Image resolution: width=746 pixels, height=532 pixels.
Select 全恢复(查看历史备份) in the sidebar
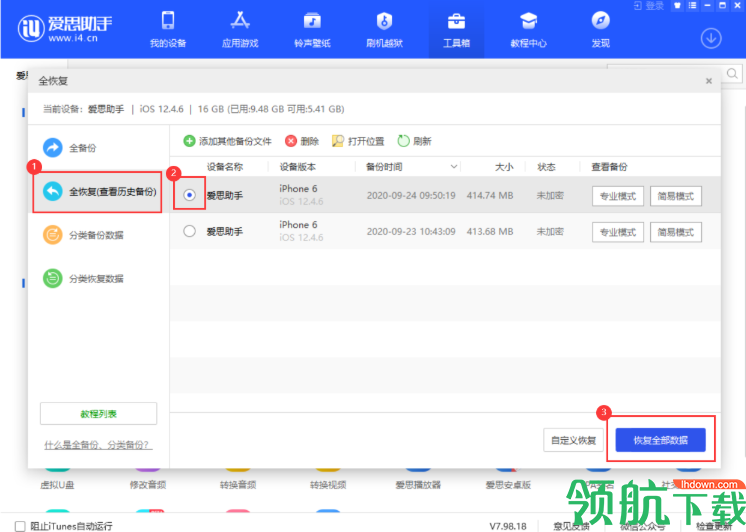97,192
